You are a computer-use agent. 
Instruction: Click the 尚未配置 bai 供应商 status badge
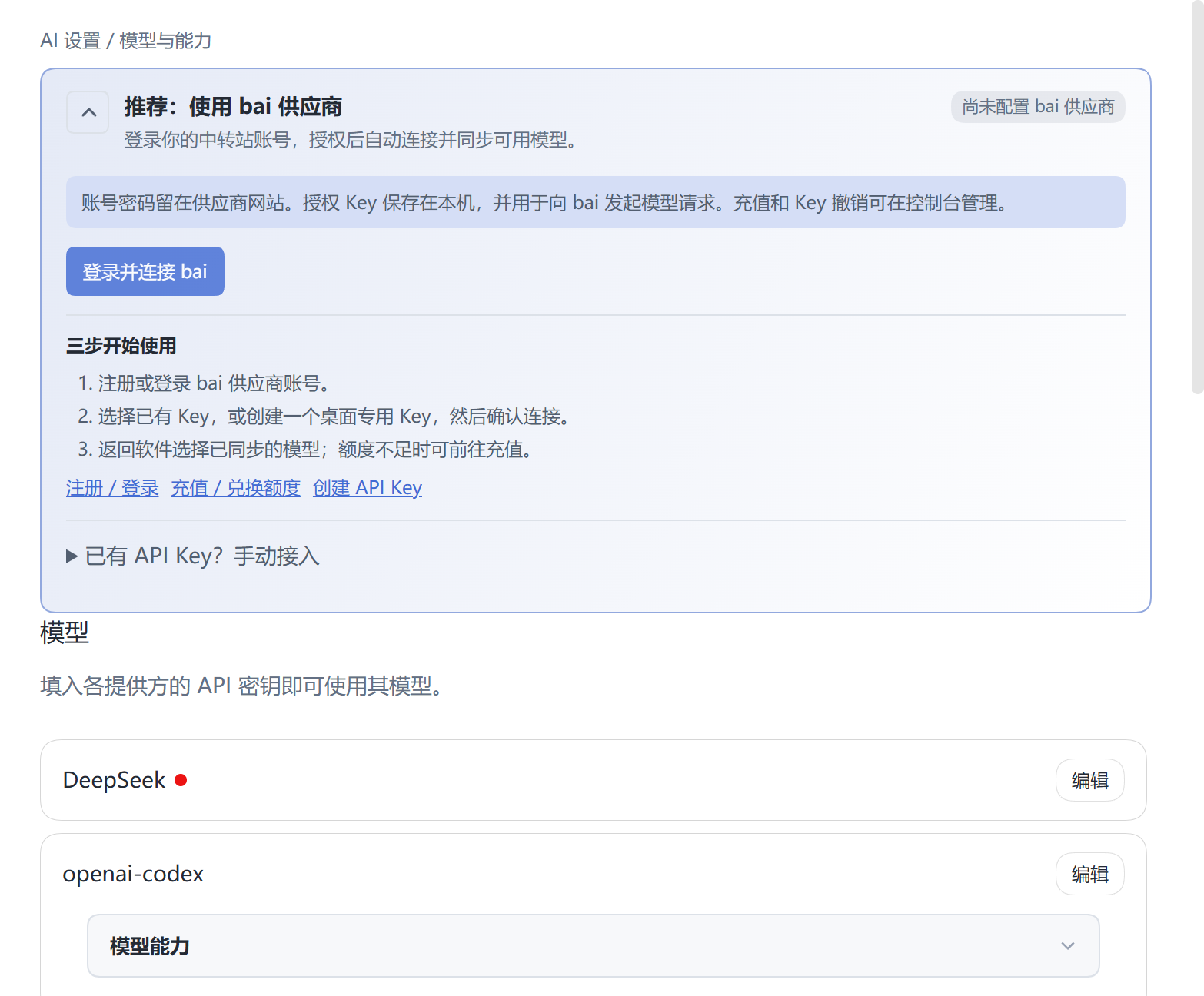click(1038, 107)
